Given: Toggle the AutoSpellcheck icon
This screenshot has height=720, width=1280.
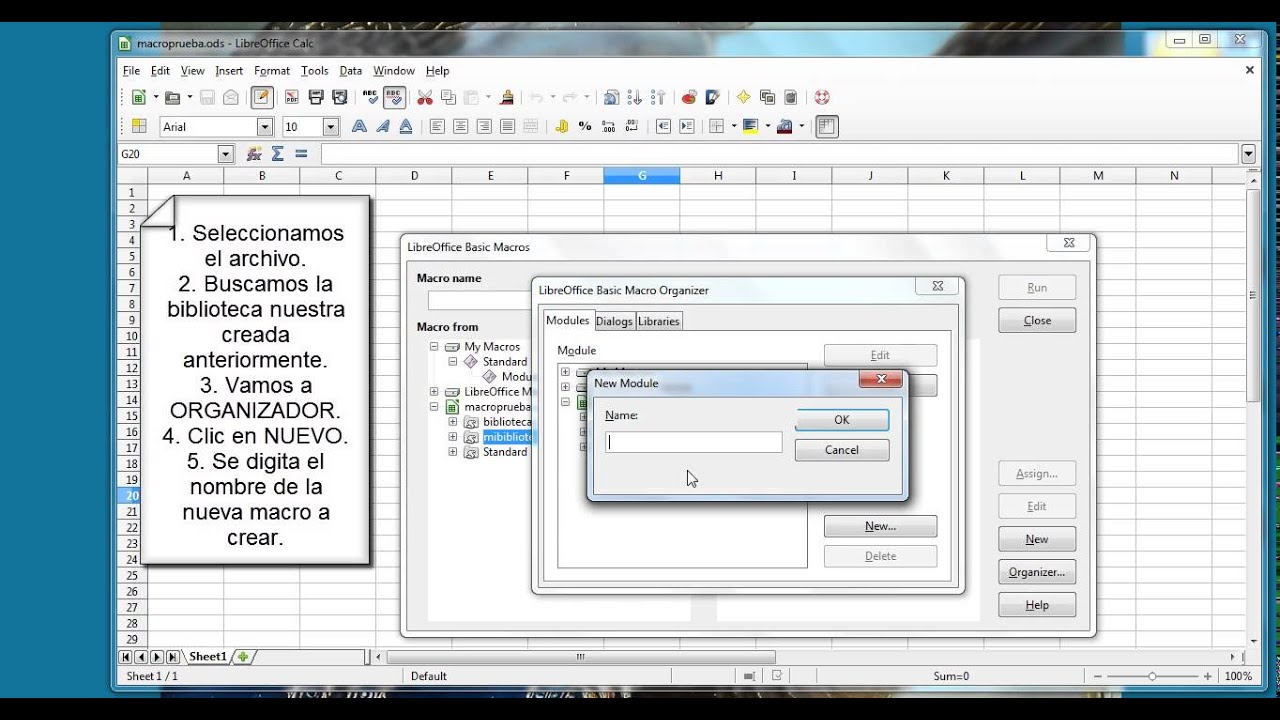Looking at the screenshot, I should pyautogui.click(x=394, y=97).
